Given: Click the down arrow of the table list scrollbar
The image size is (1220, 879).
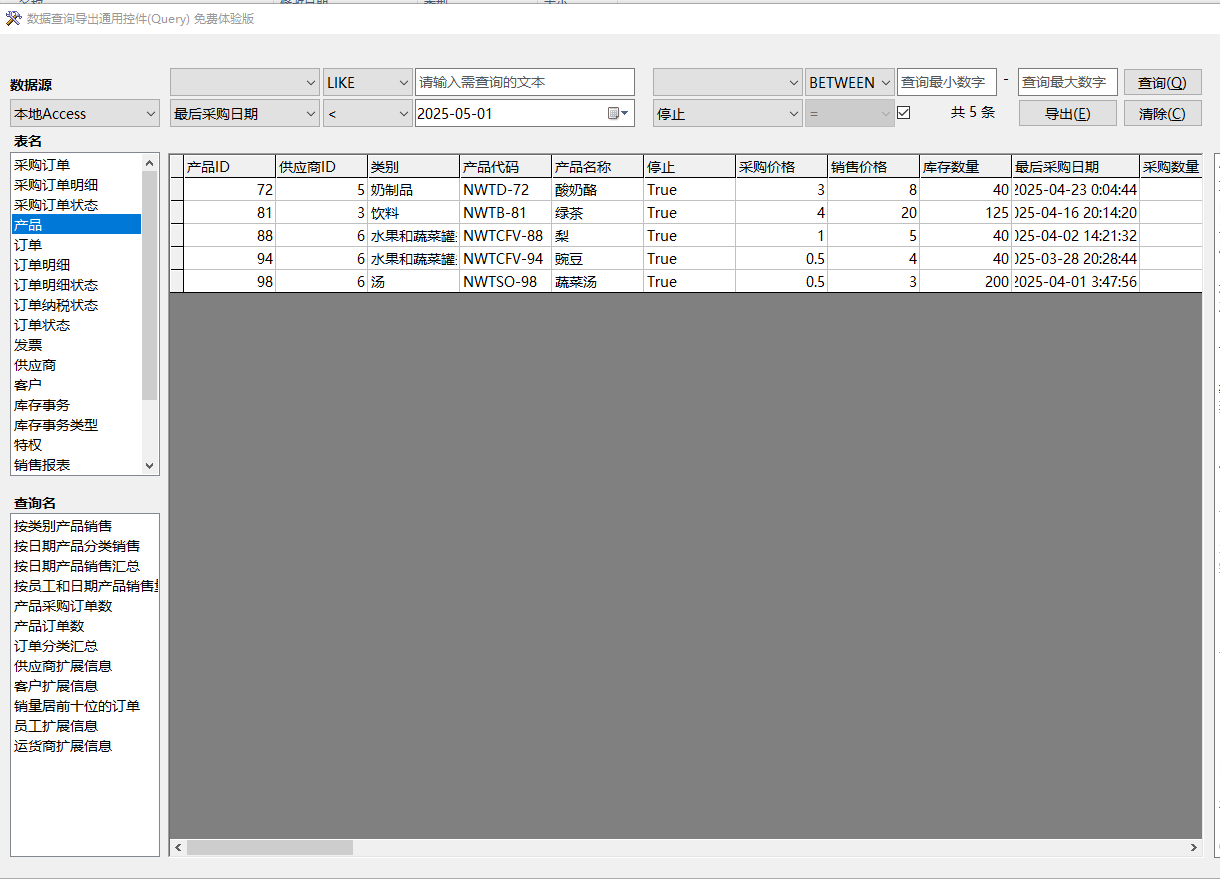Looking at the screenshot, I should pos(150,466).
